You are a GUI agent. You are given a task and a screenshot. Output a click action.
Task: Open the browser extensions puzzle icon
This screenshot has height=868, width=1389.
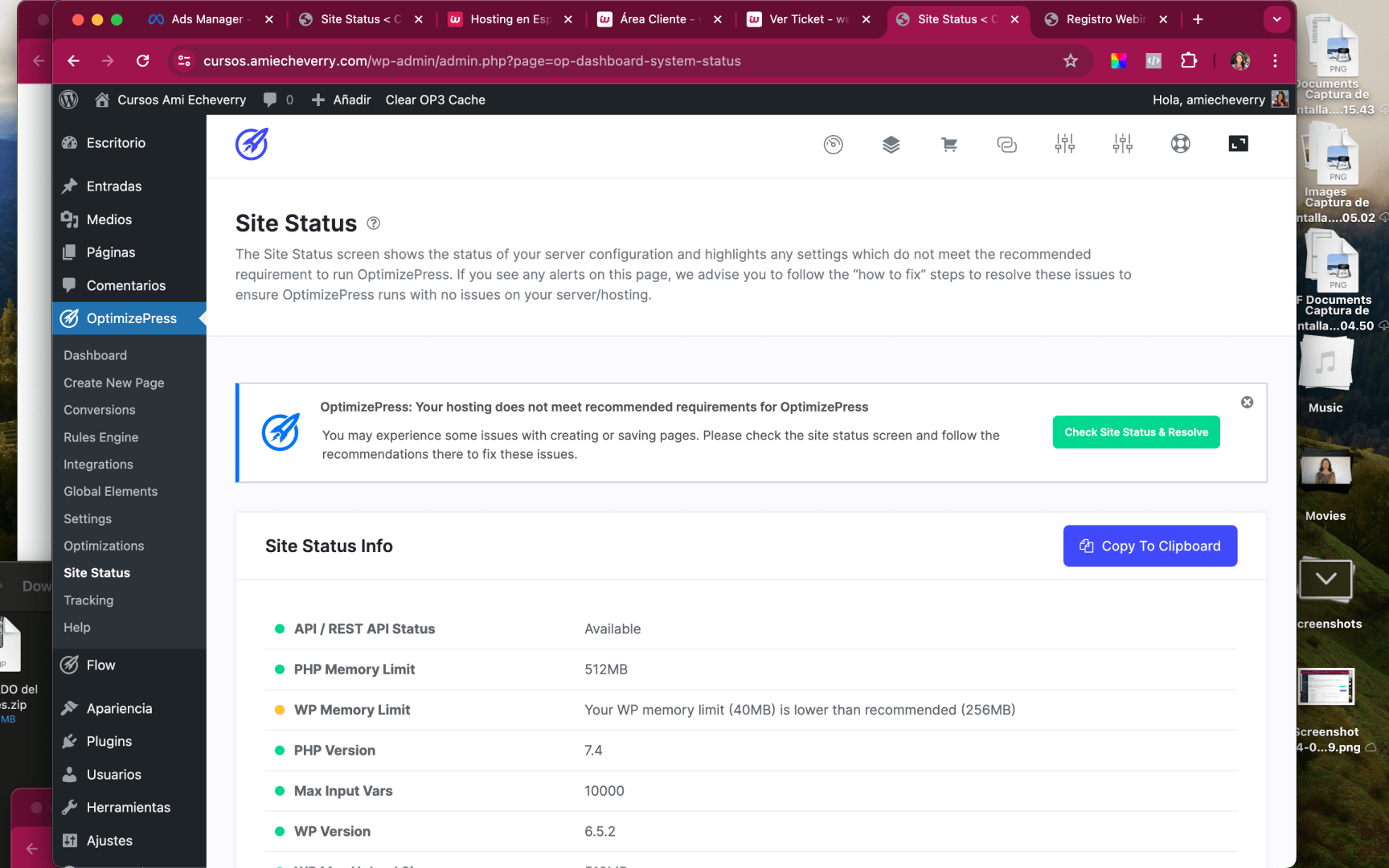(1188, 61)
